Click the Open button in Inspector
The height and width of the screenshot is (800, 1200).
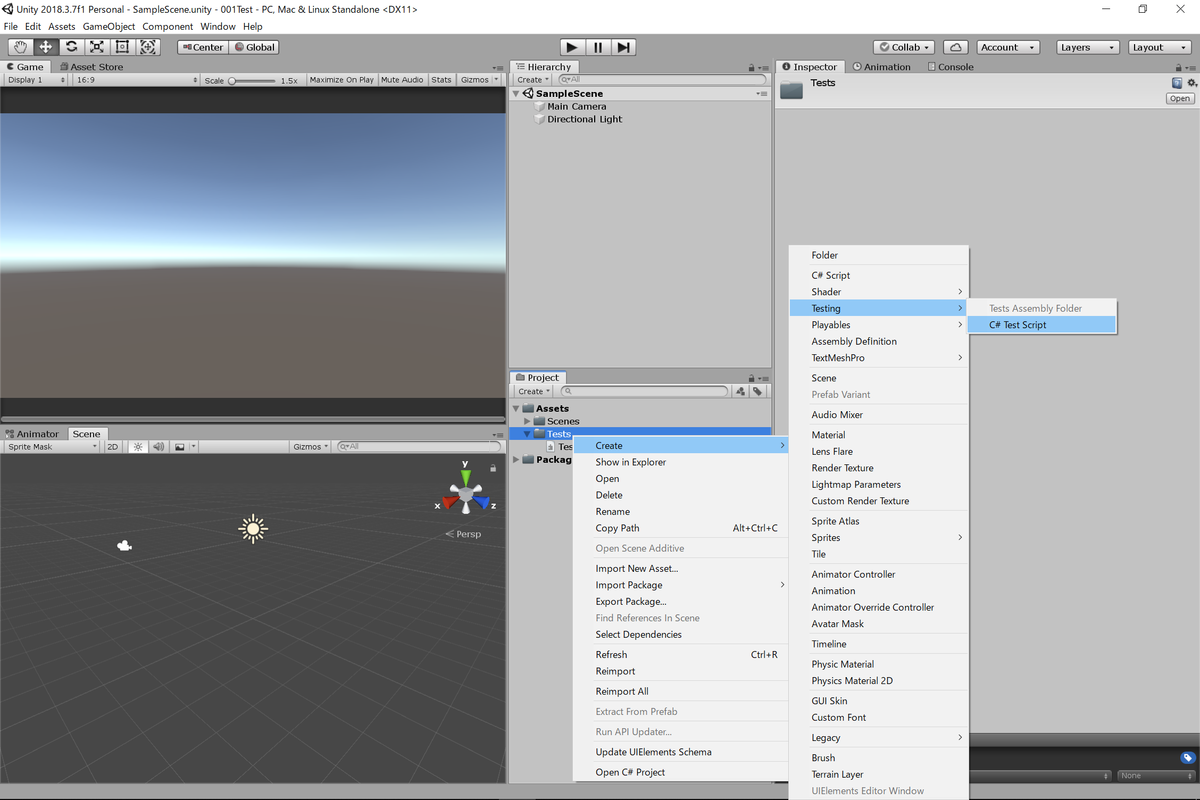(x=1180, y=99)
